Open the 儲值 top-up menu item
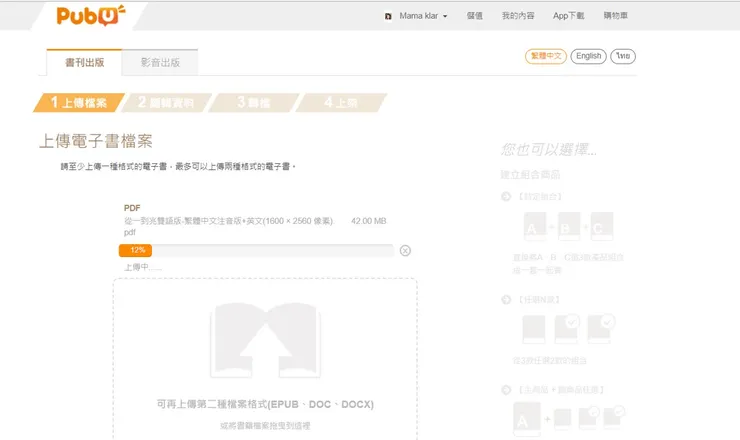Image resolution: width=740 pixels, height=440 pixels. (474, 16)
